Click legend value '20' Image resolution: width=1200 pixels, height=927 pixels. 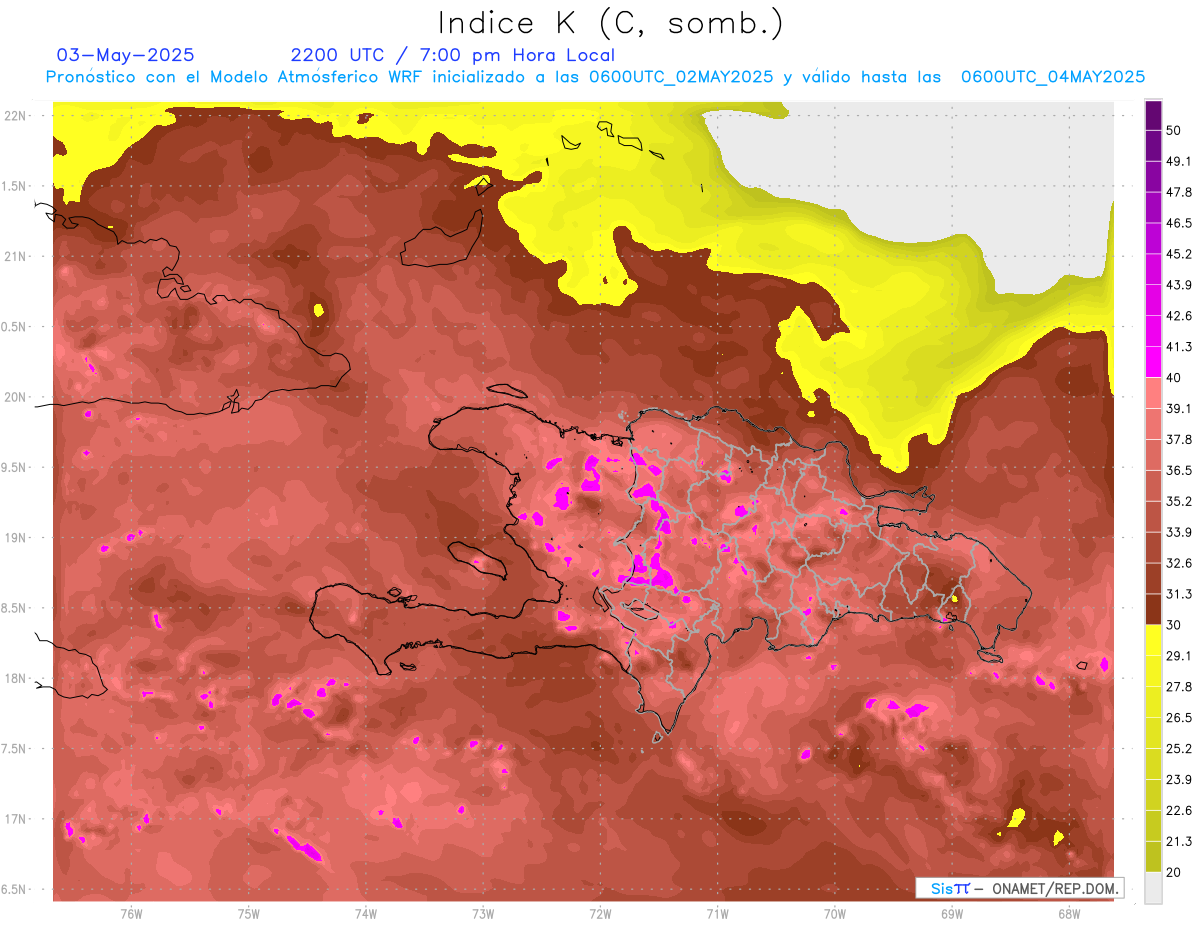click(x=1174, y=872)
